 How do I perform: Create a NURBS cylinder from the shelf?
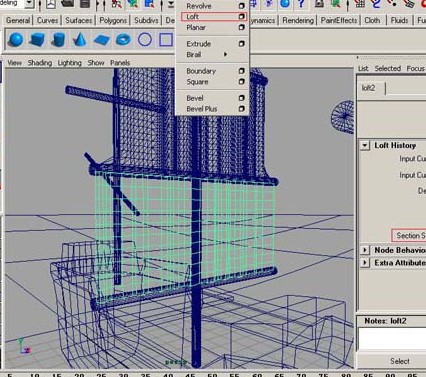pos(59,40)
